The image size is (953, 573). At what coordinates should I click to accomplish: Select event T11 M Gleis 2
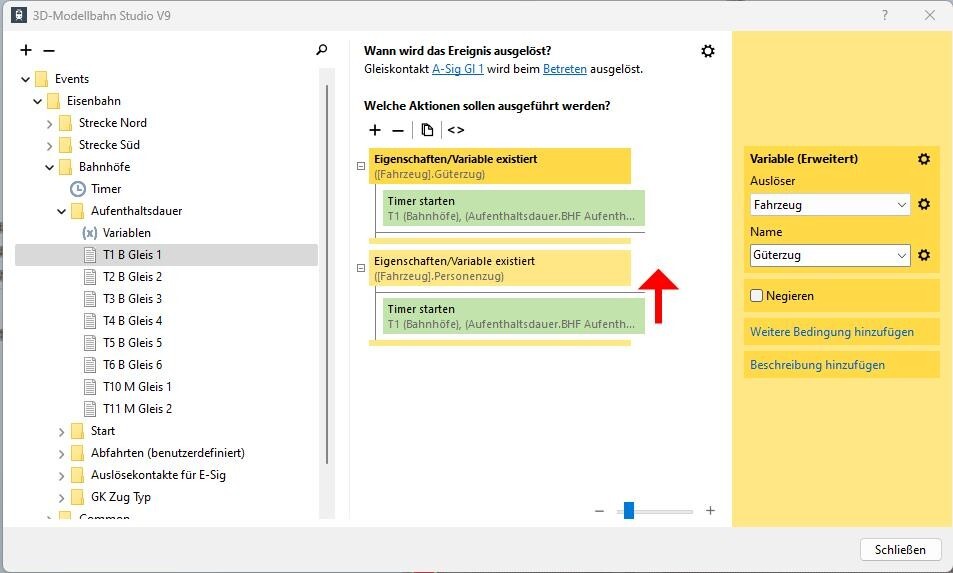click(137, 408)
